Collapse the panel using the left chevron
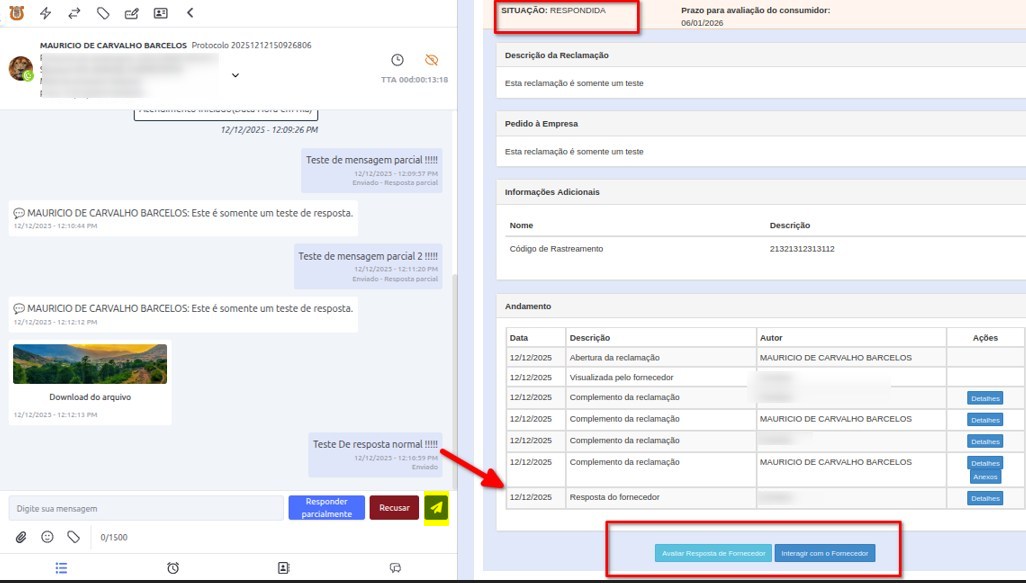Image resolution: width=1026 pixels, height=583 pixels. point(191,13)
